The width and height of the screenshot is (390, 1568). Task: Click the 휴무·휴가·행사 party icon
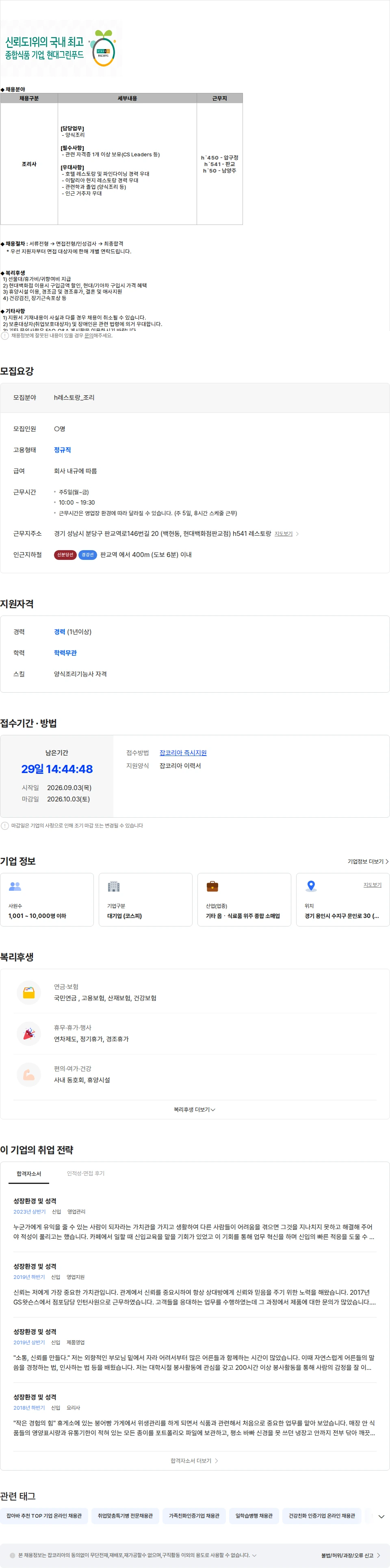[28, 1034]
